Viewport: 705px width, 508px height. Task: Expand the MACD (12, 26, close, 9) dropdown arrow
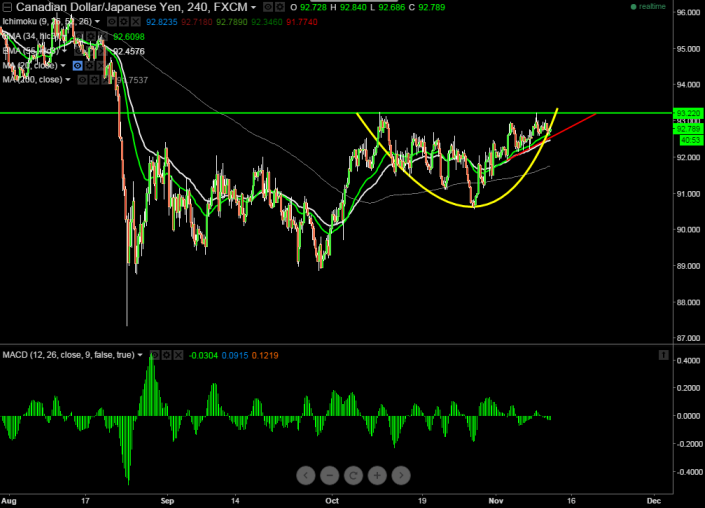tap(140, 355)
